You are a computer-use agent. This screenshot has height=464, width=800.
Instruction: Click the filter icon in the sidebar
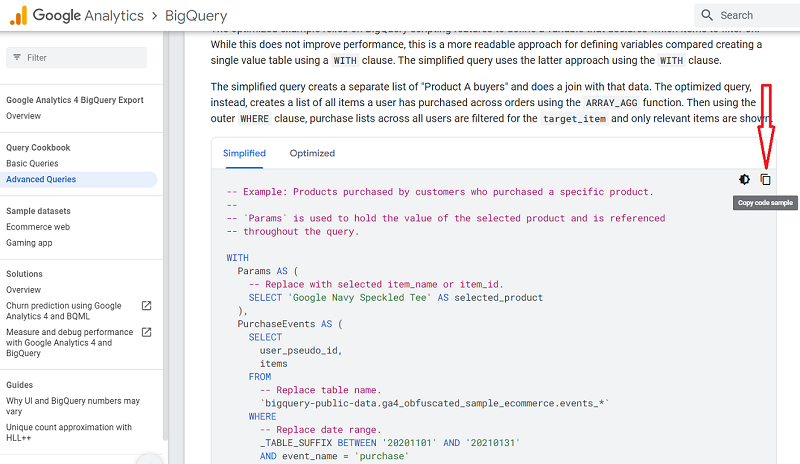point(17,58)
